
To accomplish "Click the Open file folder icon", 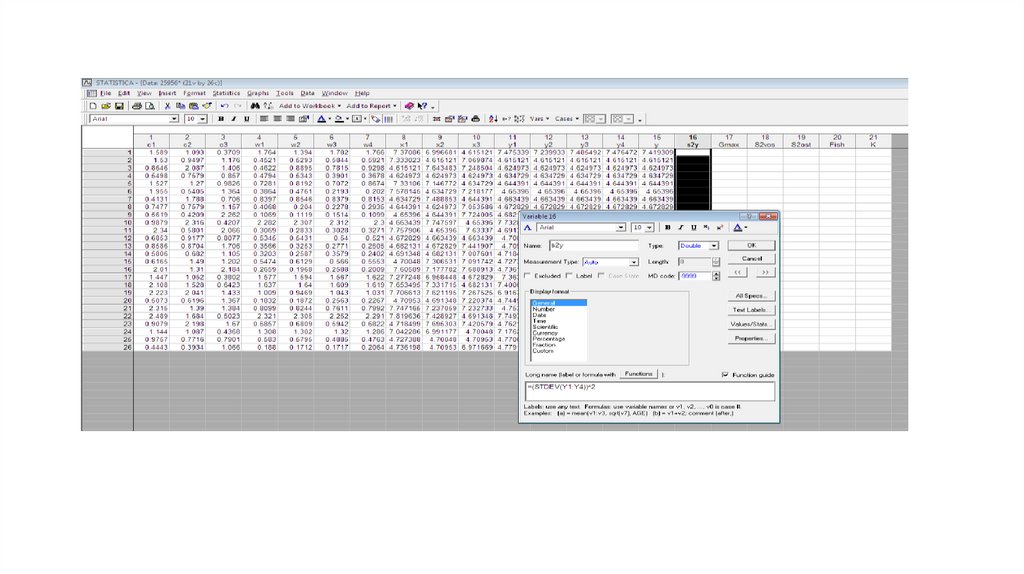I will [105, 105].
